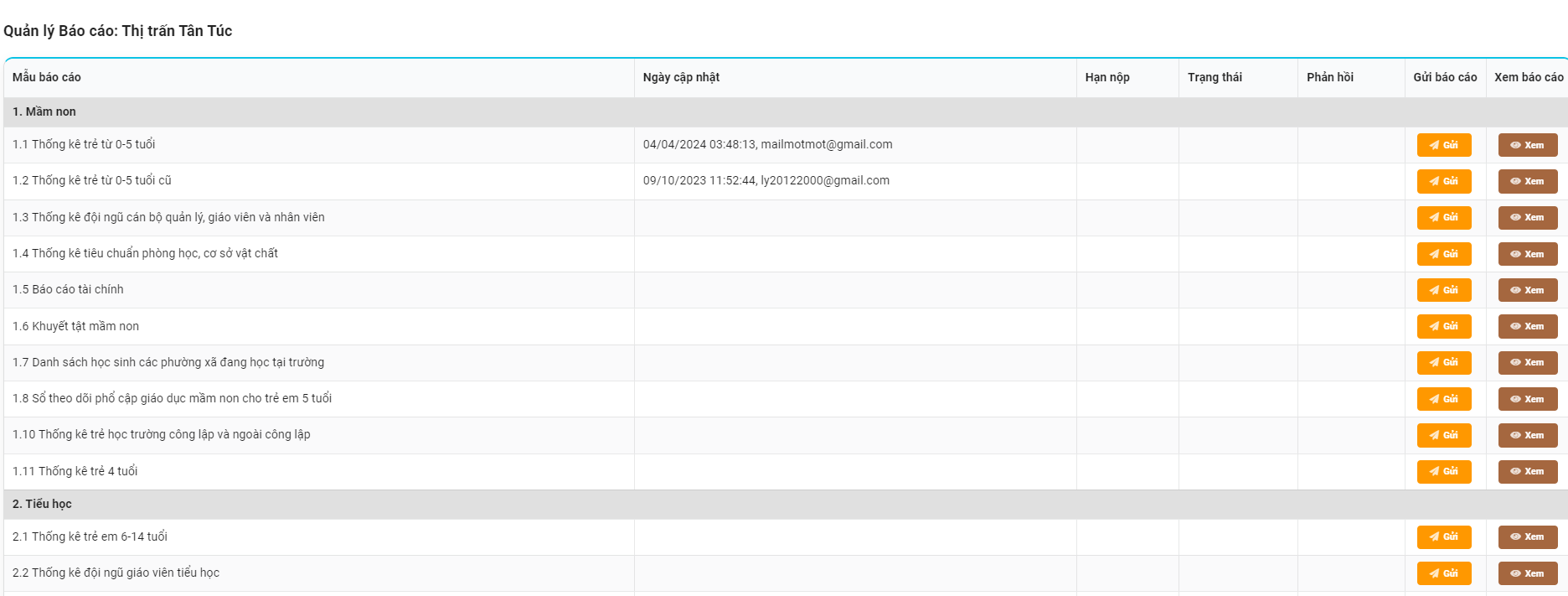Click the Mẫu báo cáo column header
This screenshot has height=596, width=1568.
(47, 77)
